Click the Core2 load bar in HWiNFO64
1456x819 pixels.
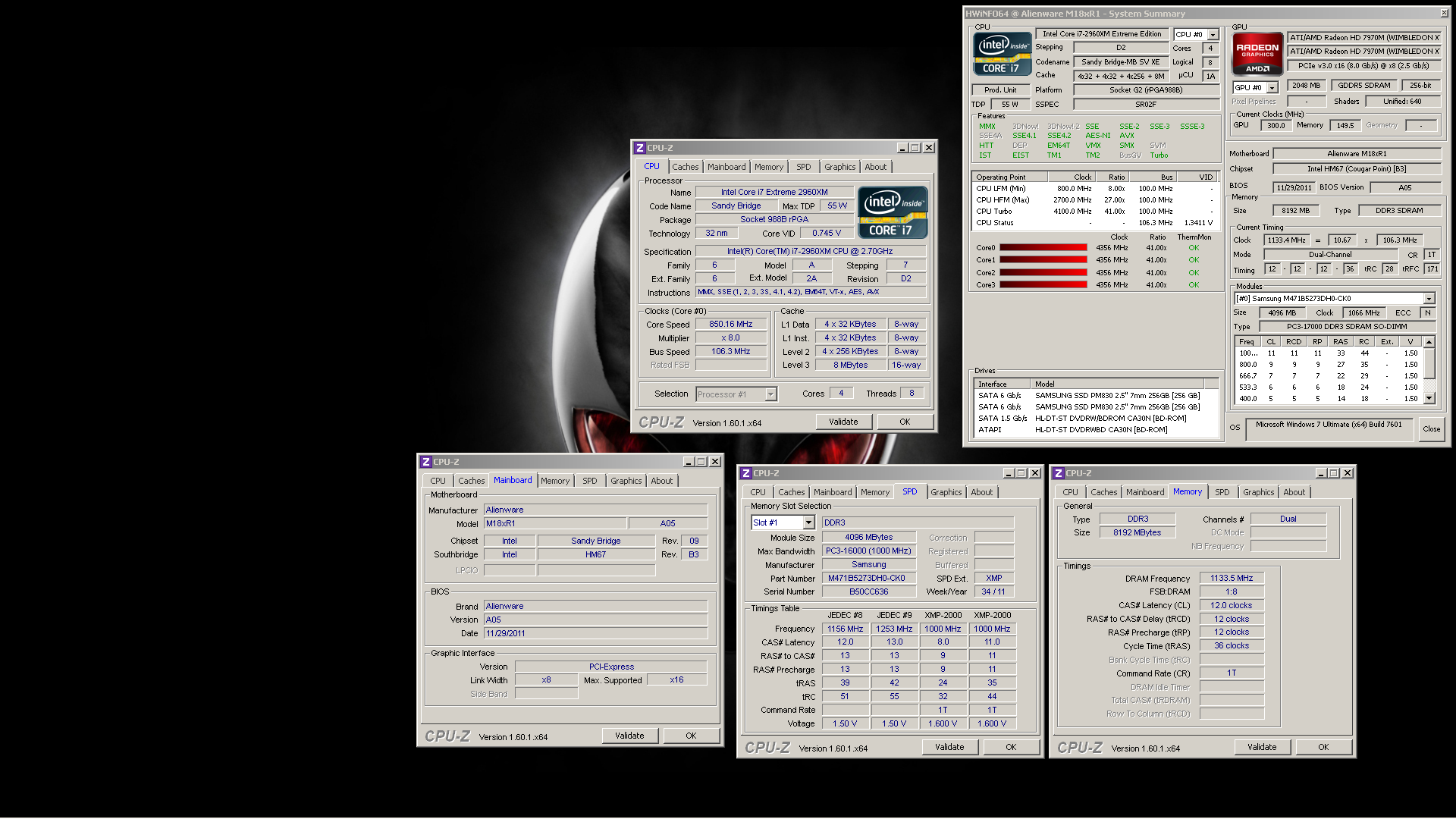(x=1043, y=273)
